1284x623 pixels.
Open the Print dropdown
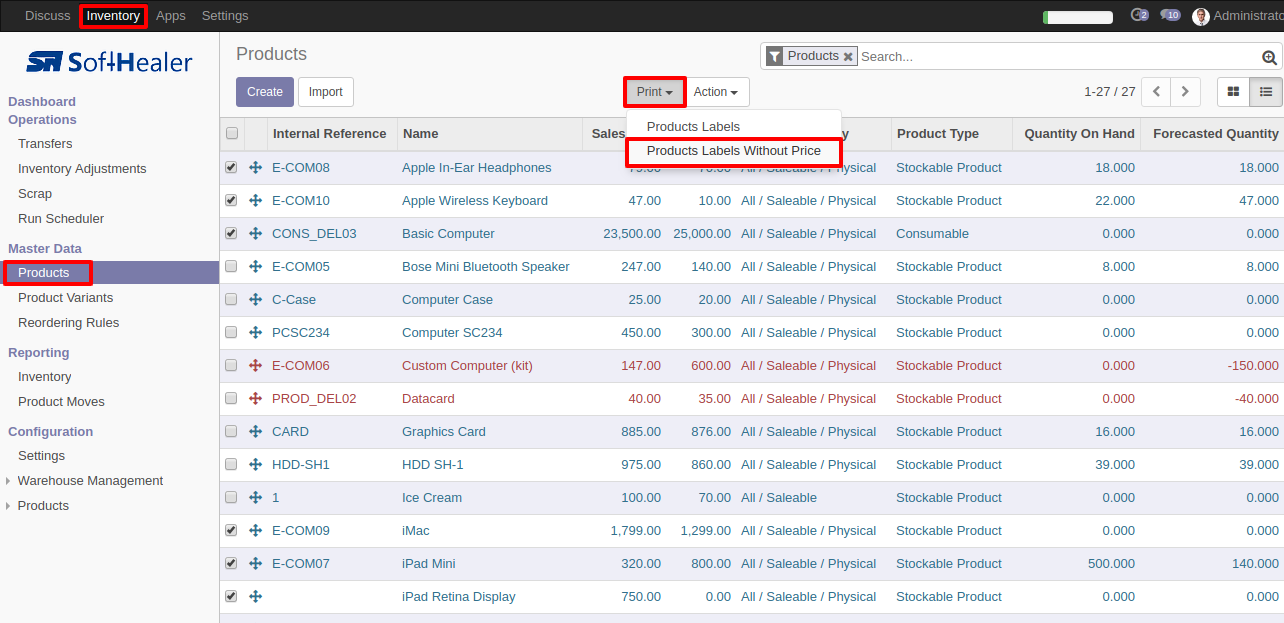click(x=655, y=92)
